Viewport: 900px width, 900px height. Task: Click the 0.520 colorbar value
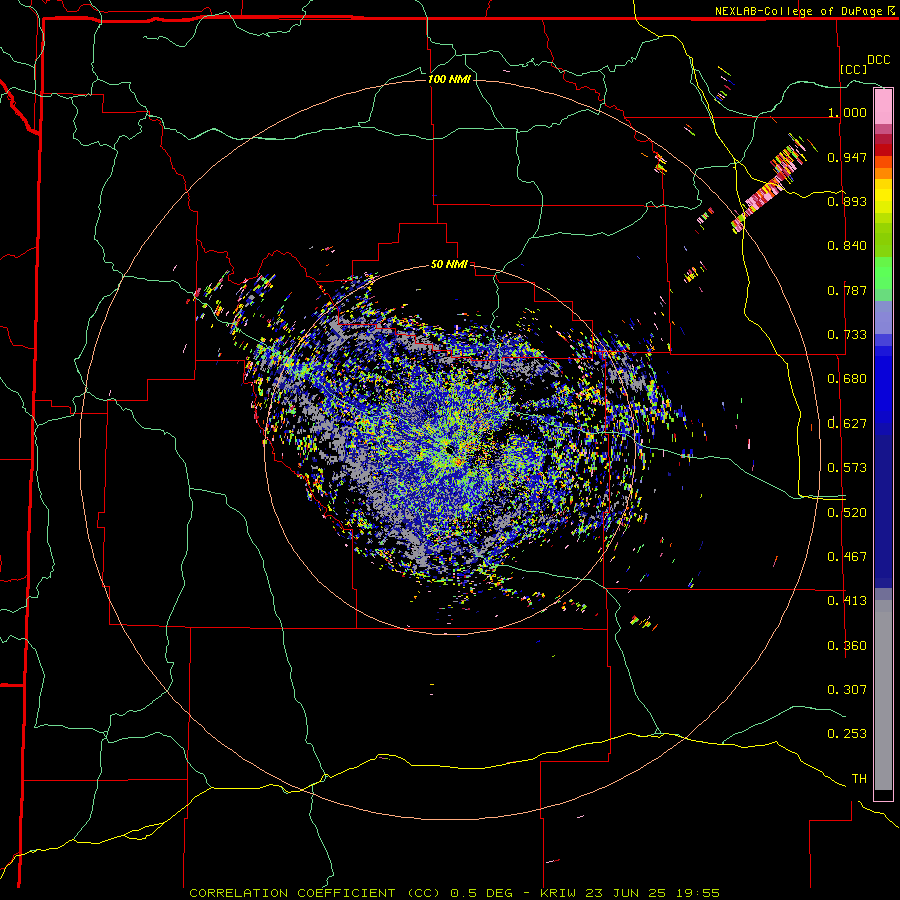point(847,513)
